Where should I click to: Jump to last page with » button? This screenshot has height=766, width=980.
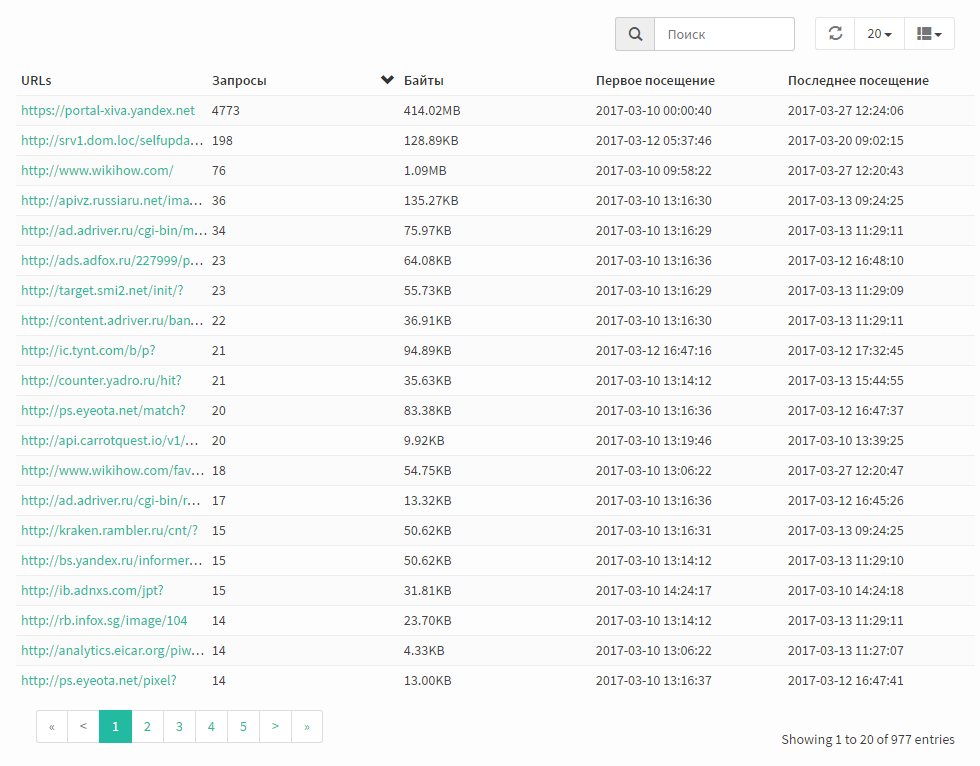point(307,727)
